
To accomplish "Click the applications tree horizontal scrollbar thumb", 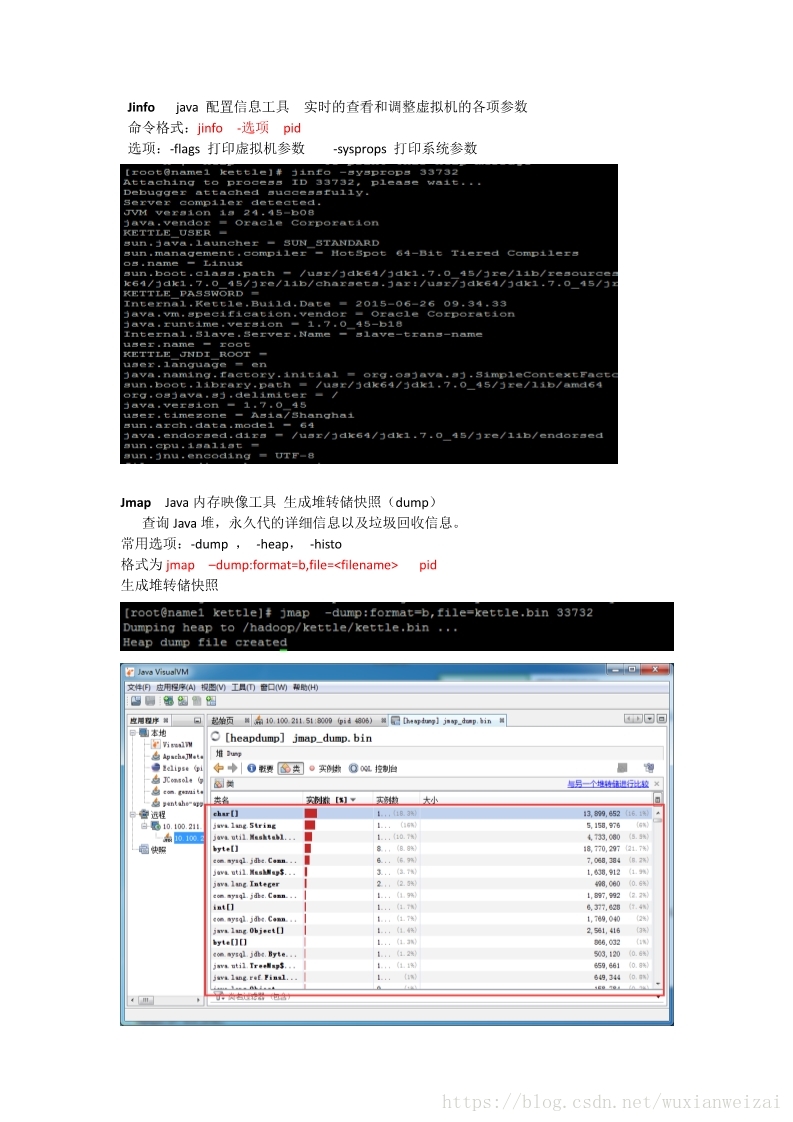I will click(x=145, y=1000).
